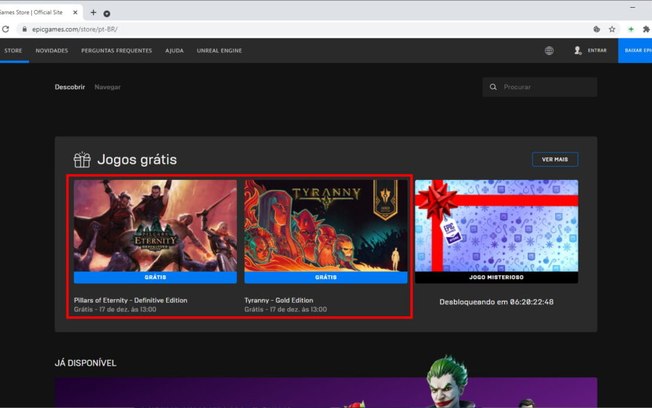The width and height of the screenshot is (652, 408).
Task: Click GRÁTIS banner under Tyranny artwork
Action: point(326,277)
